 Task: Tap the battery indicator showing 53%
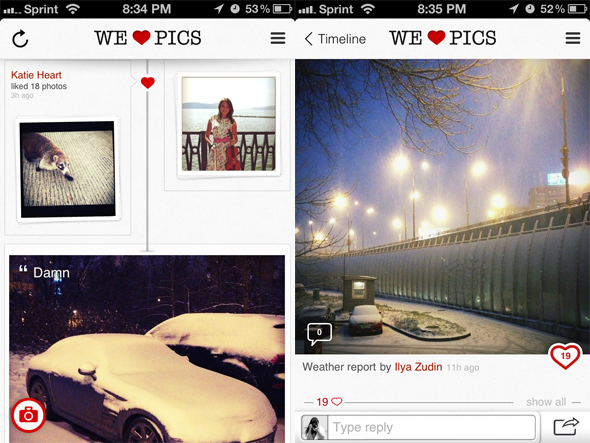[x=269, y=9]
